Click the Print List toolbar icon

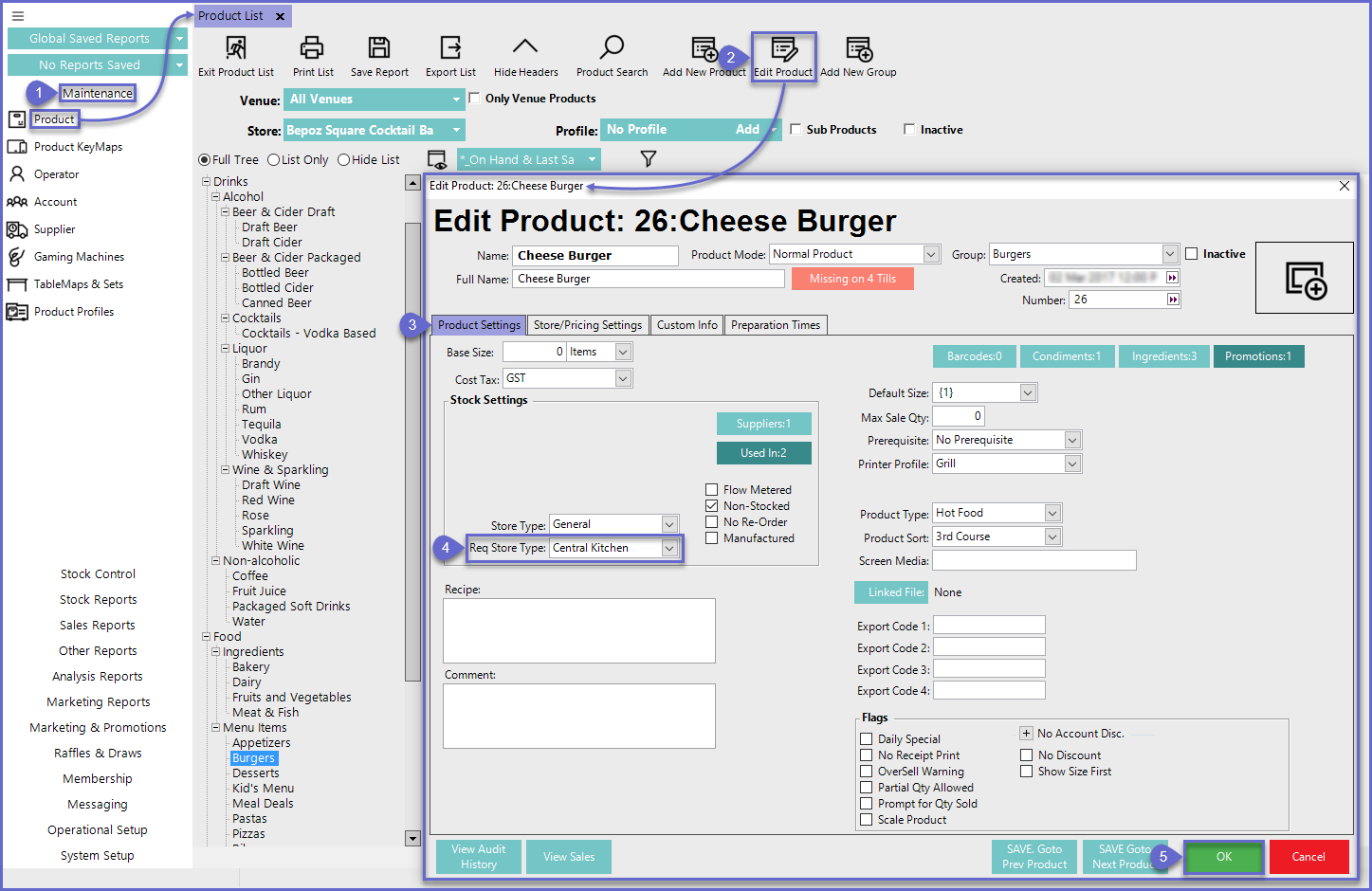click(312, 48)
